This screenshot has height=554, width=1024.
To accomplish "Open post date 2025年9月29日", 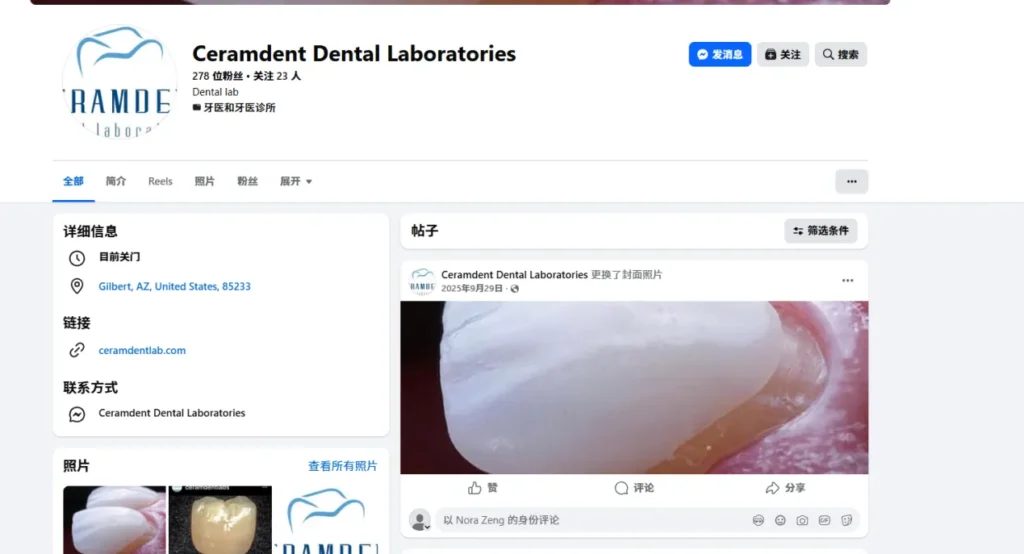I will (x=472, y=288).
